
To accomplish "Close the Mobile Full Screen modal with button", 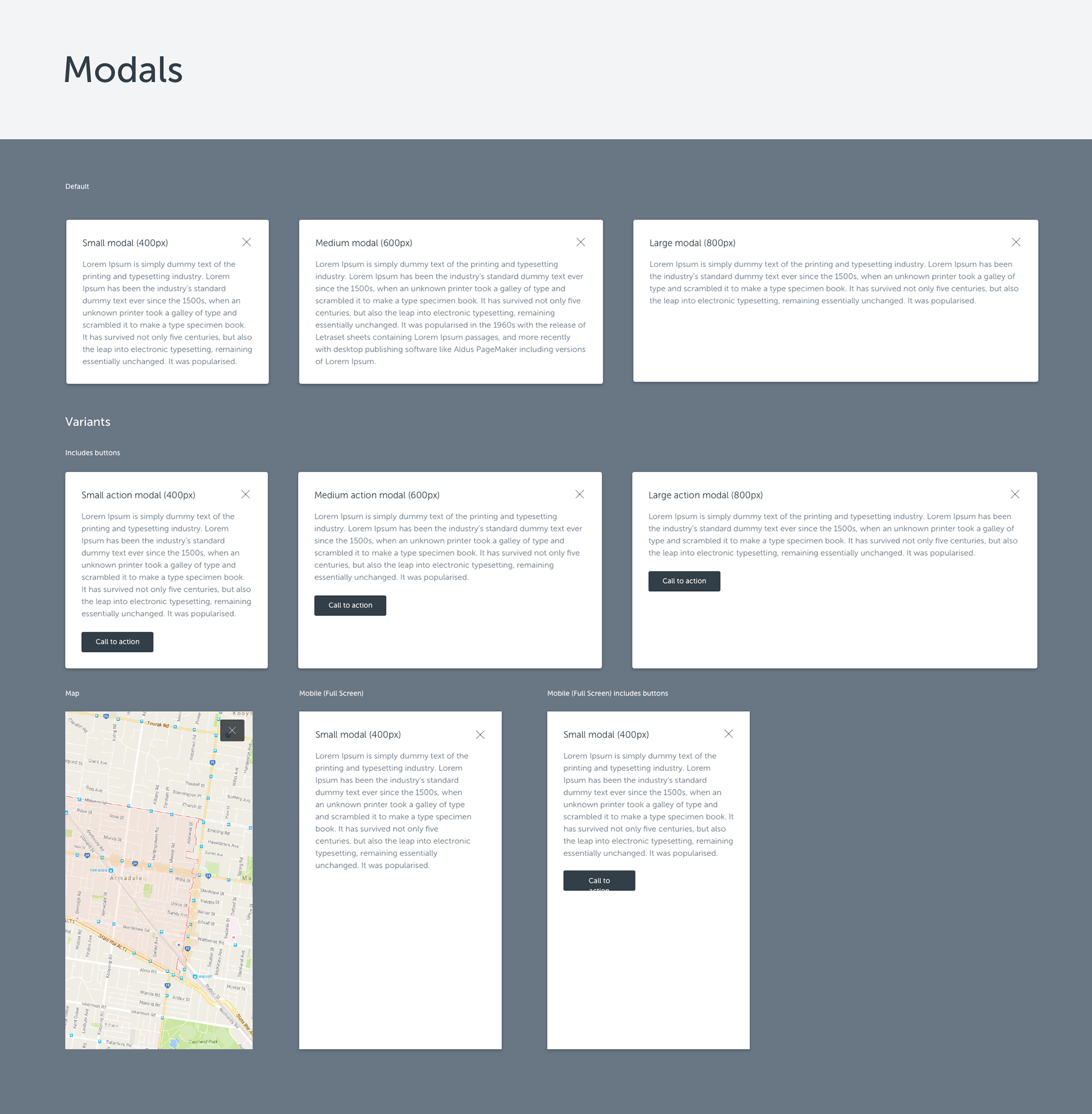I will (728, 734).
